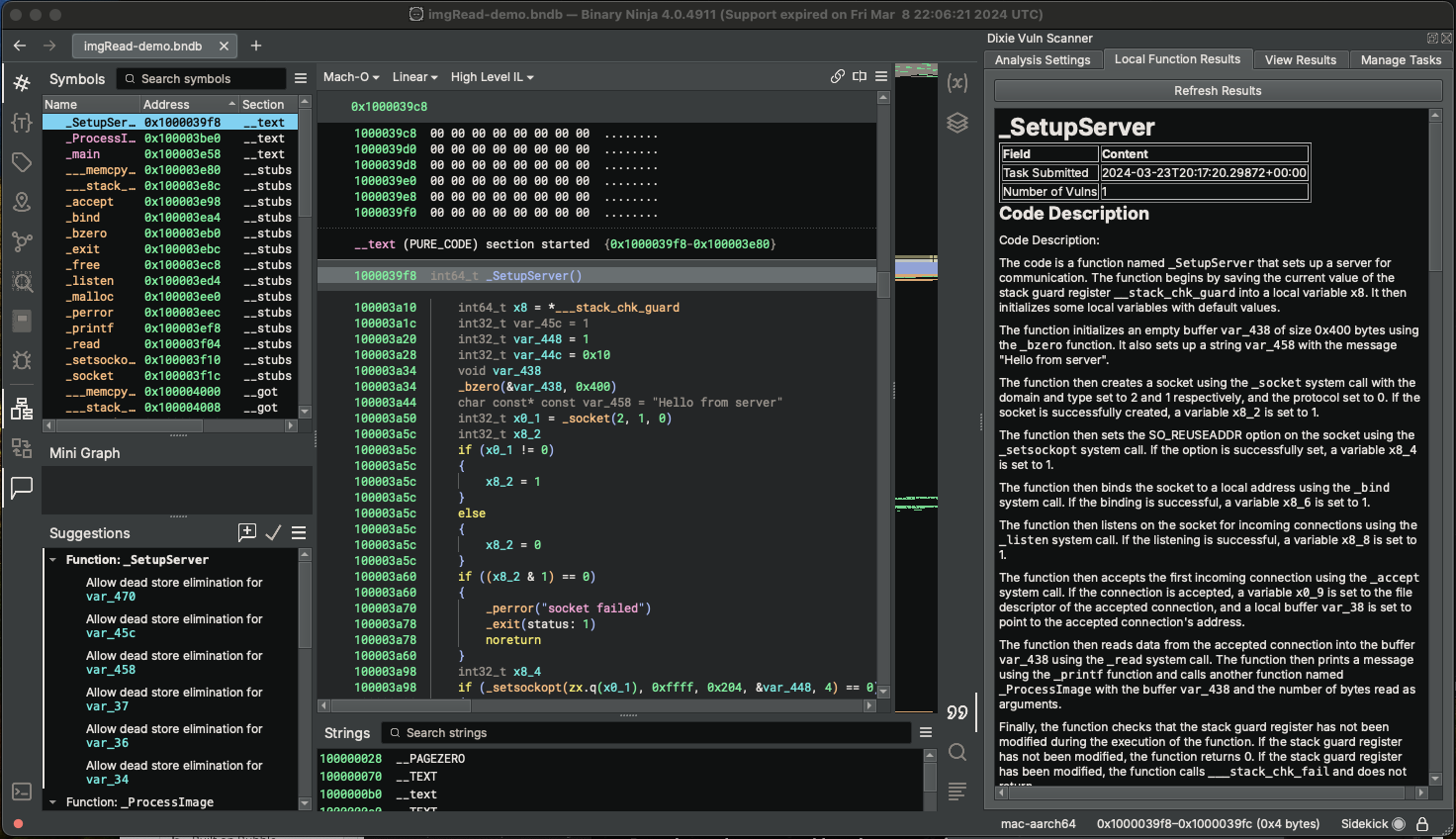Click the Refresh Results button
The width and height of the screenshot is (1456, 839).
[x=1218, y=91]
